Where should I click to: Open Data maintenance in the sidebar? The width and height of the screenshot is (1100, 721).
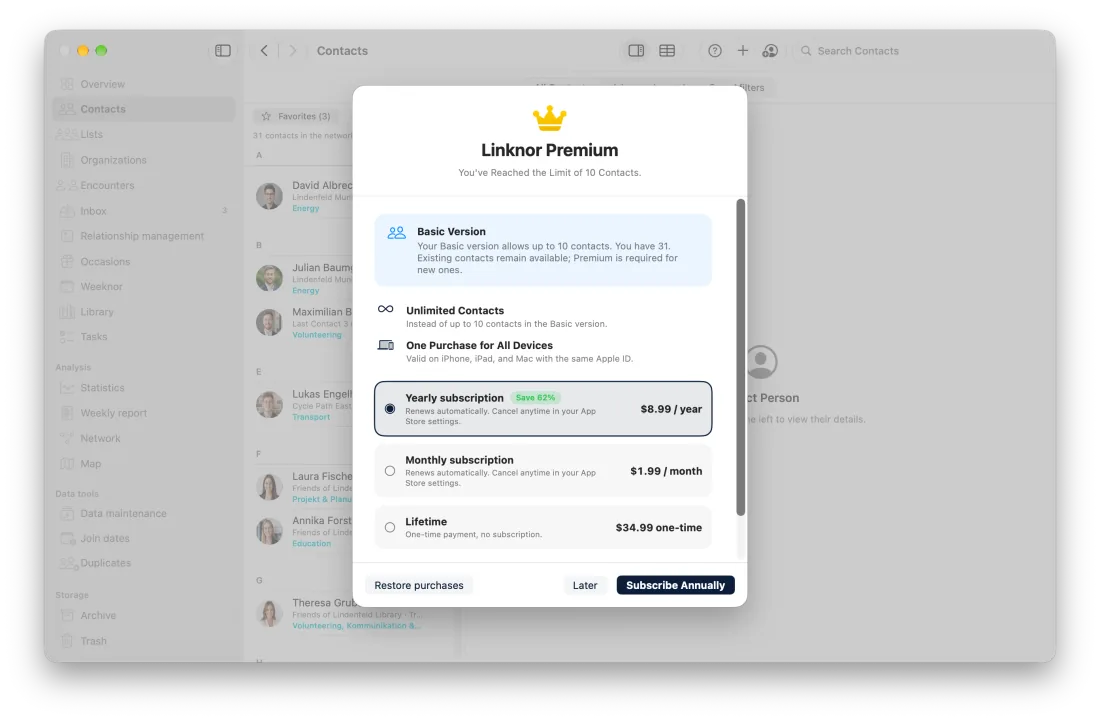coord(144,513)
